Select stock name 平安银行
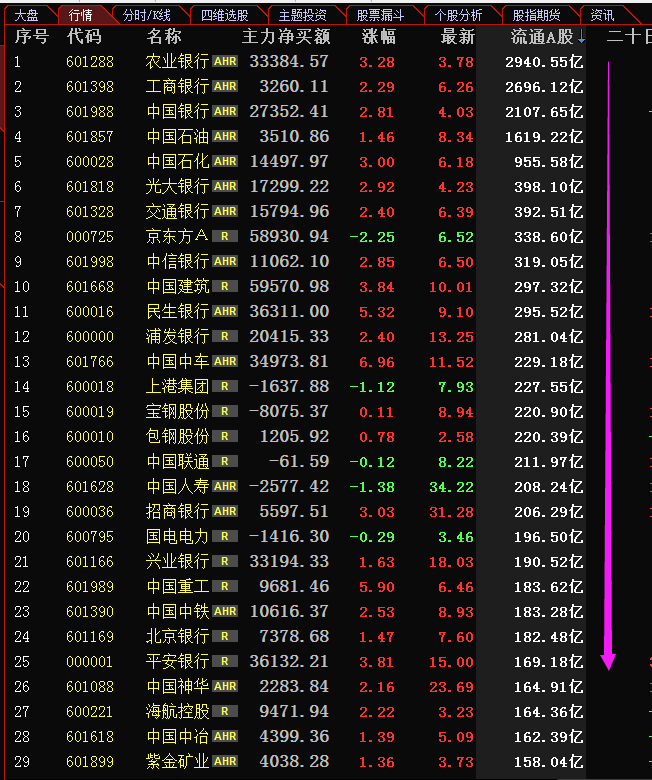Viewport: 652px width, 780px height. point(178,662)
